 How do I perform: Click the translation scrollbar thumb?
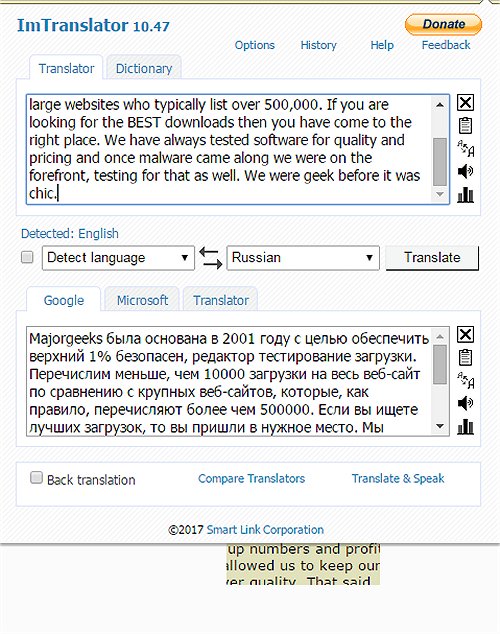click(440, 364)
